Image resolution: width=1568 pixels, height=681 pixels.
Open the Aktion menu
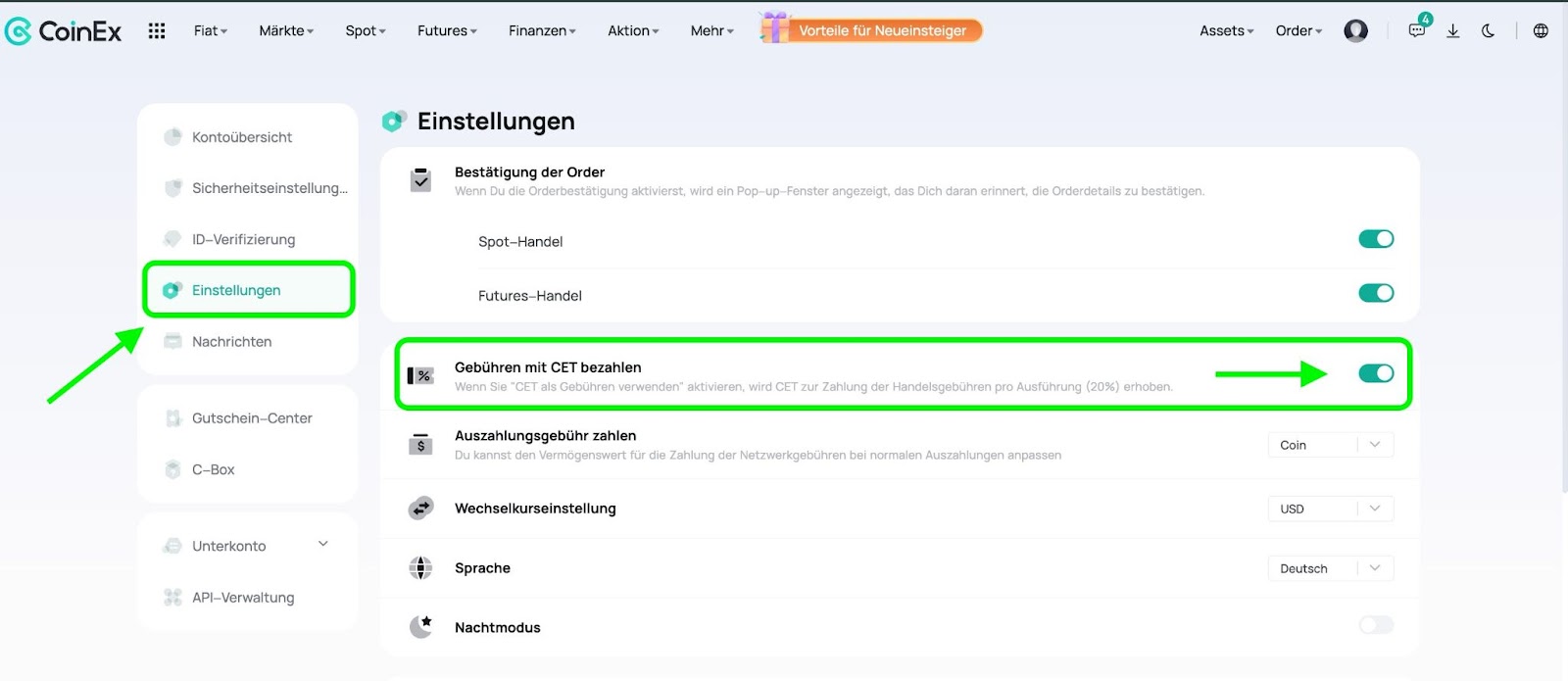633,30
